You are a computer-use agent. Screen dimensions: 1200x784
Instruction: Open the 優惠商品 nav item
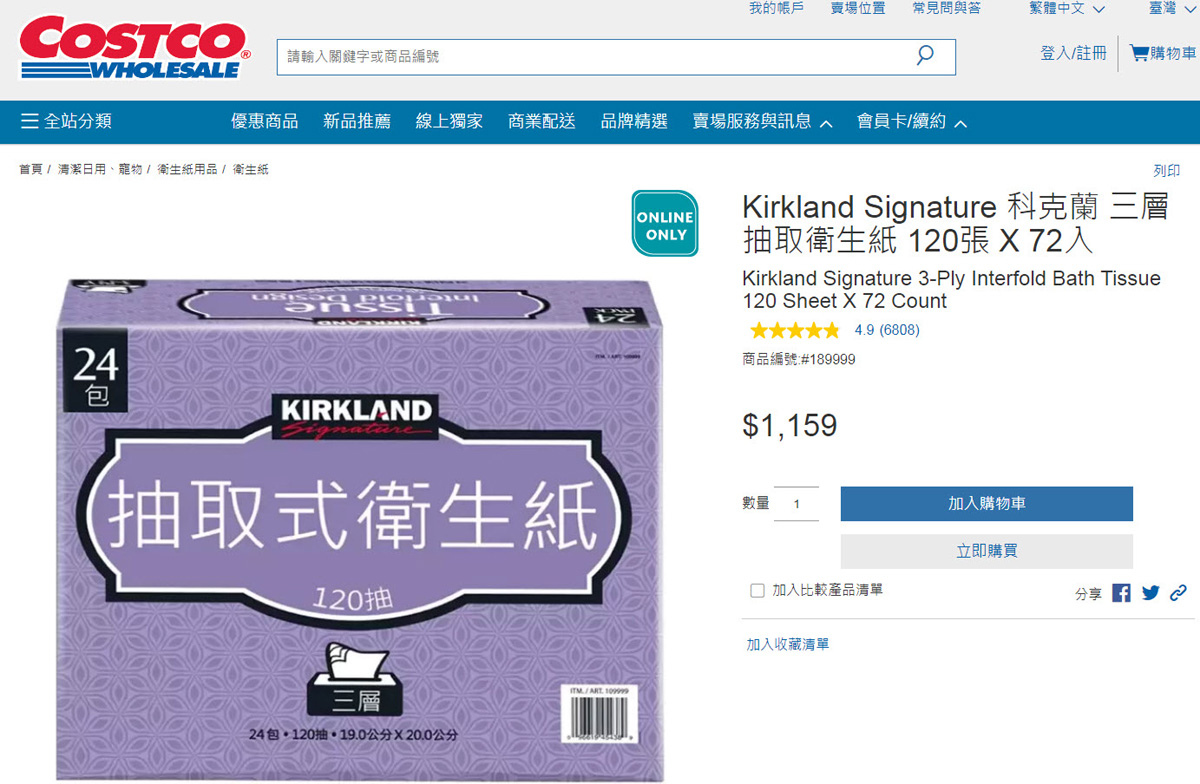tap(264, 122)
